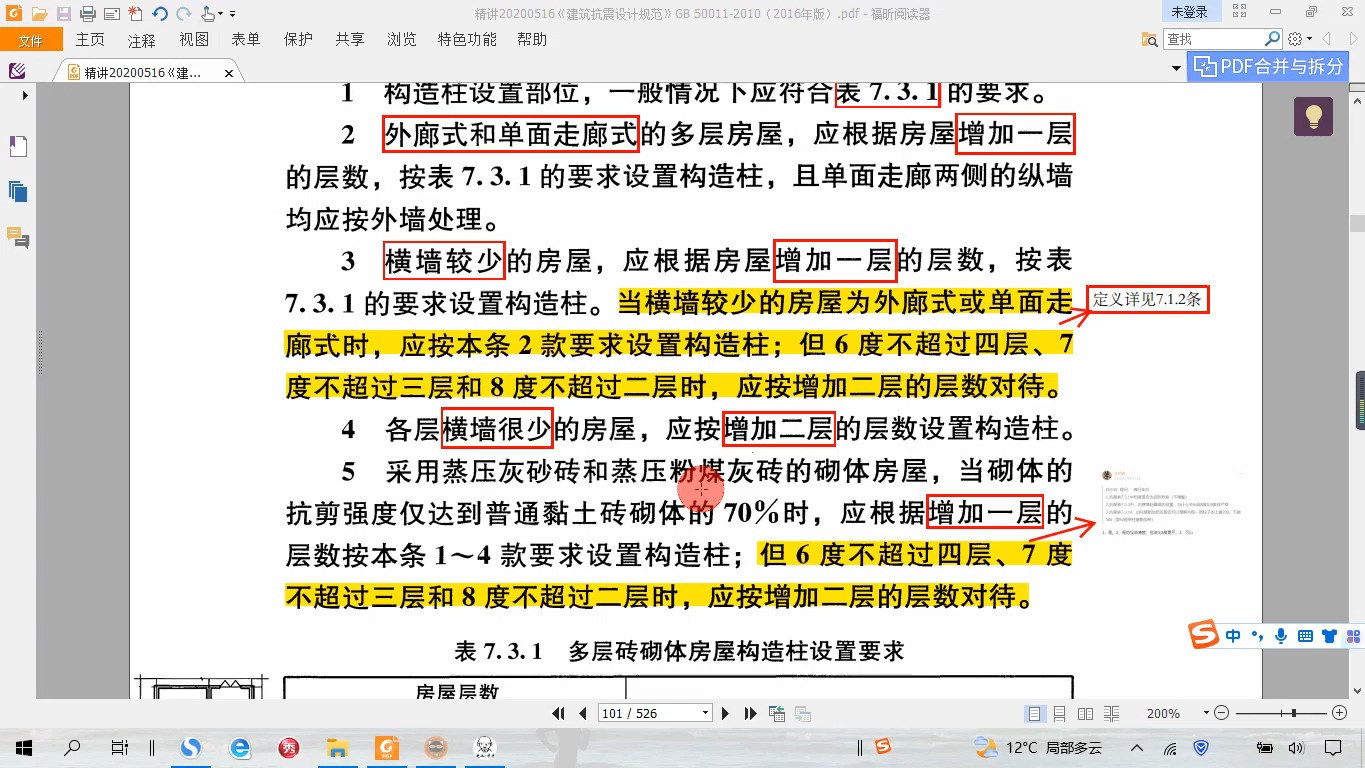Save the document using the floppy icon
This screenshot has height=768, width=1365.
[x=63, y=13]
